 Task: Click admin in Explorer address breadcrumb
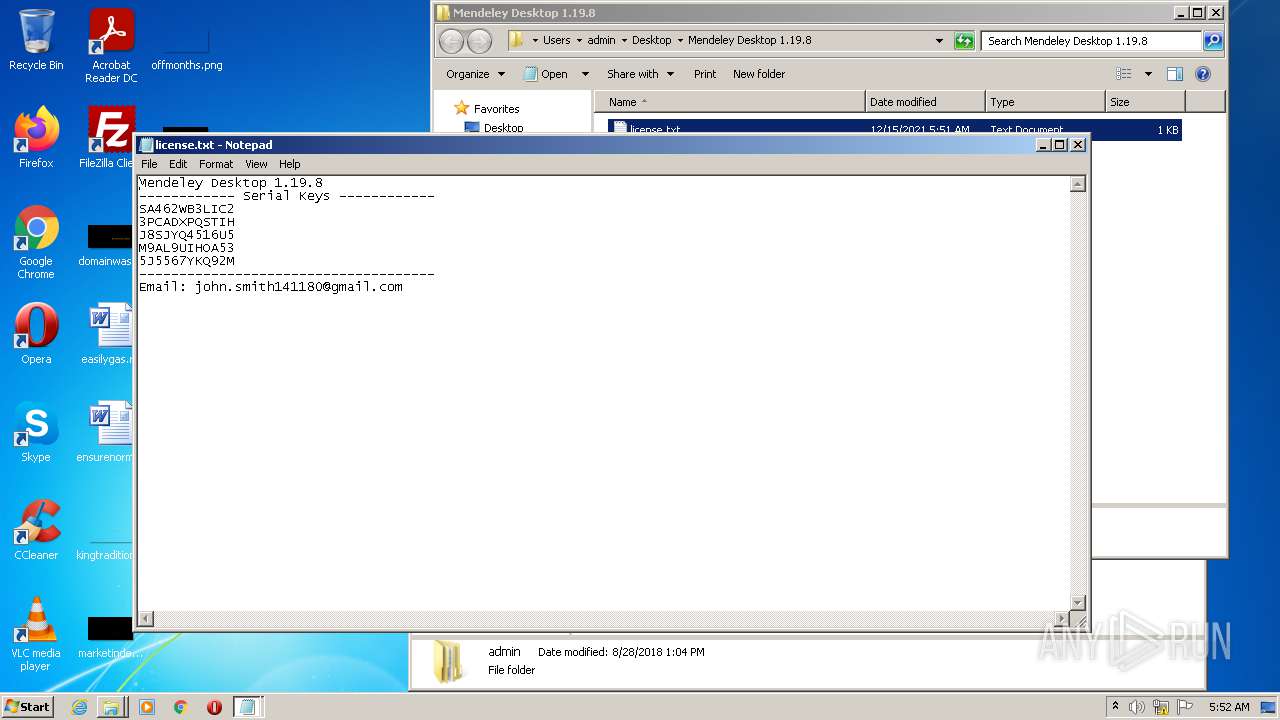(x=601, y=41)
